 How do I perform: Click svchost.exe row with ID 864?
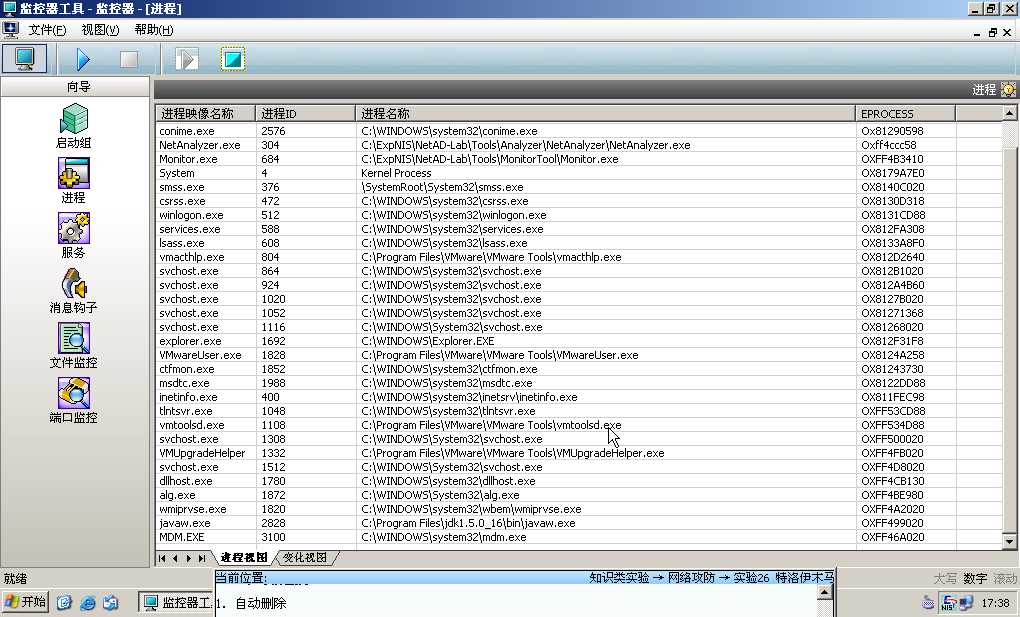579,271
